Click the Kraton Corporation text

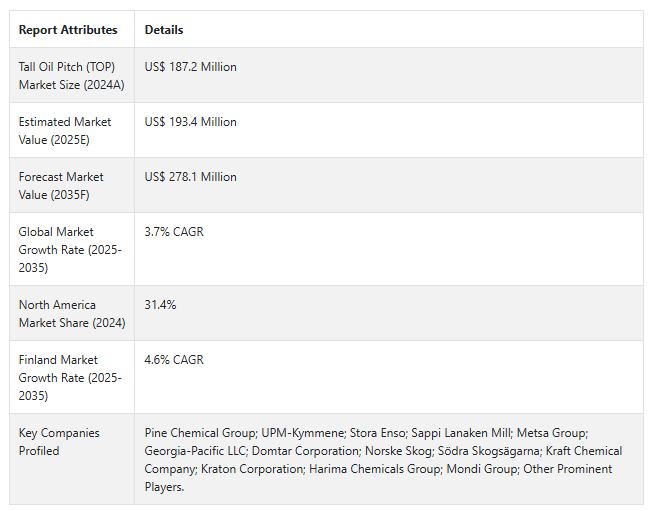[253, 469]
